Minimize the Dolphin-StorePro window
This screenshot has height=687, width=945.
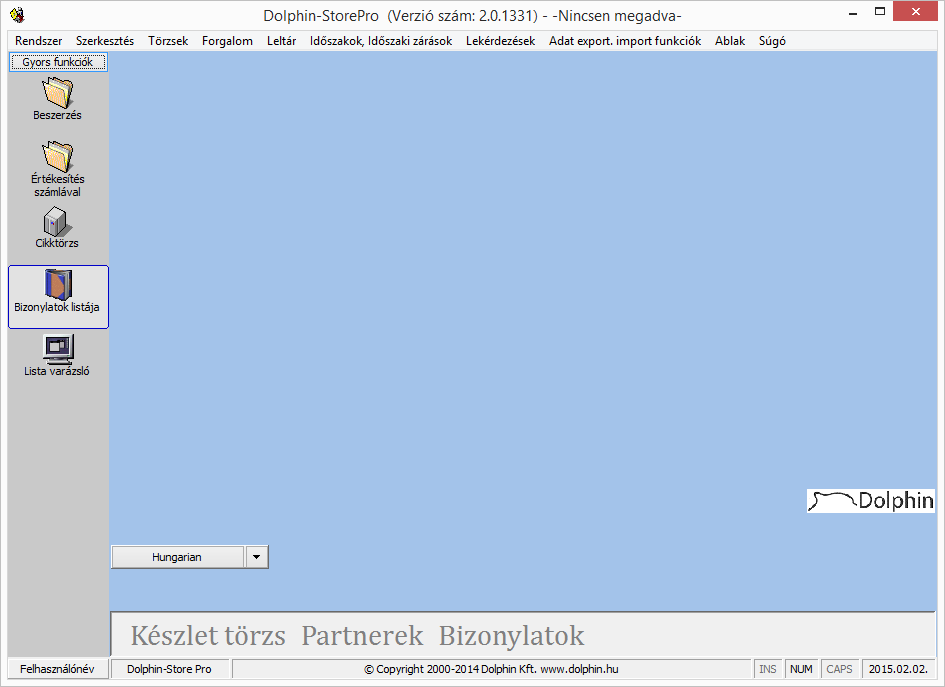tap(853, 12)
